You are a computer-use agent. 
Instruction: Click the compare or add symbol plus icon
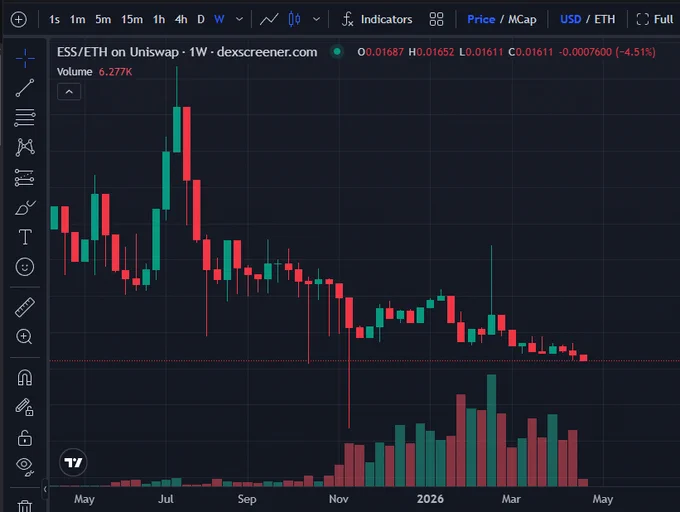tap(19, 20)
